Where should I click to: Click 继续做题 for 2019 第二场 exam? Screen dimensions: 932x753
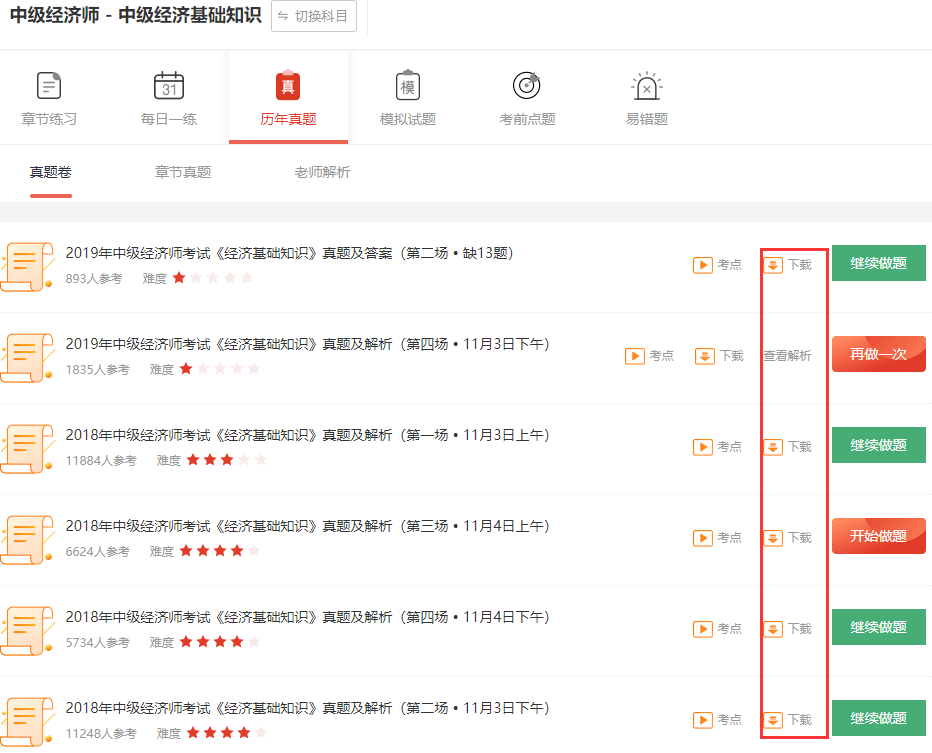(x=878, y=263)
